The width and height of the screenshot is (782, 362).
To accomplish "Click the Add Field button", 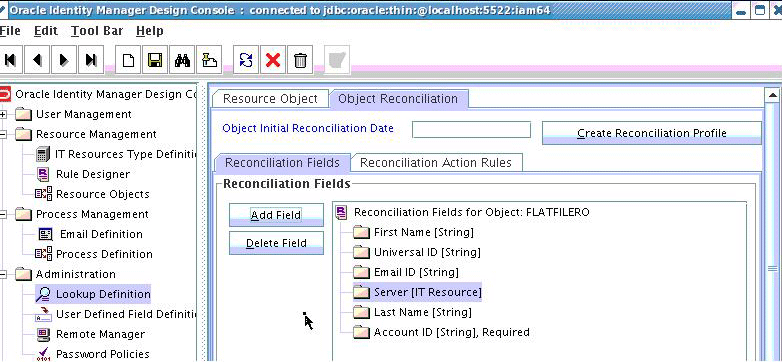I will 276,215.
